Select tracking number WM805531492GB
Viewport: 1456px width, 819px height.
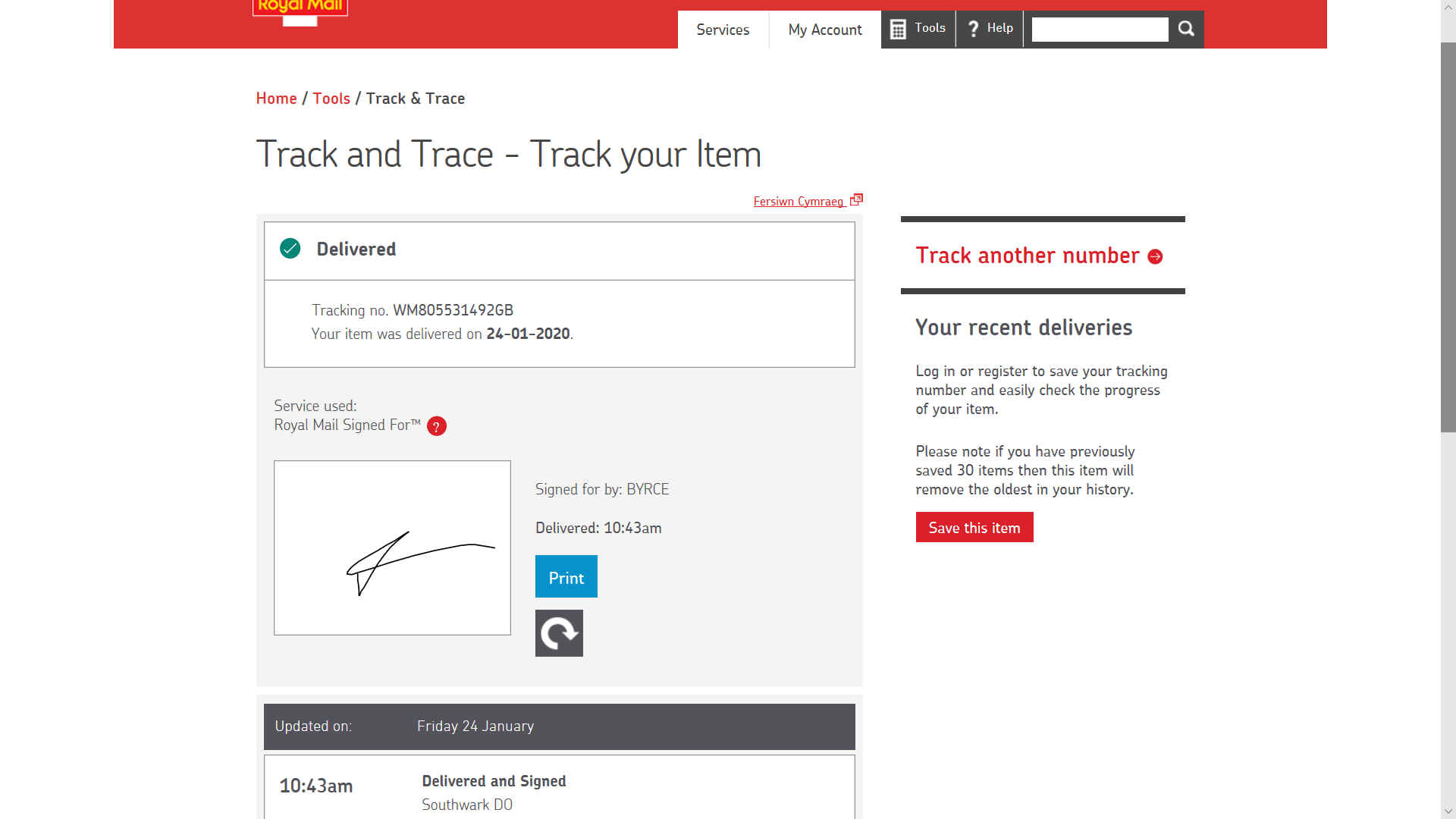click(453, 310)
